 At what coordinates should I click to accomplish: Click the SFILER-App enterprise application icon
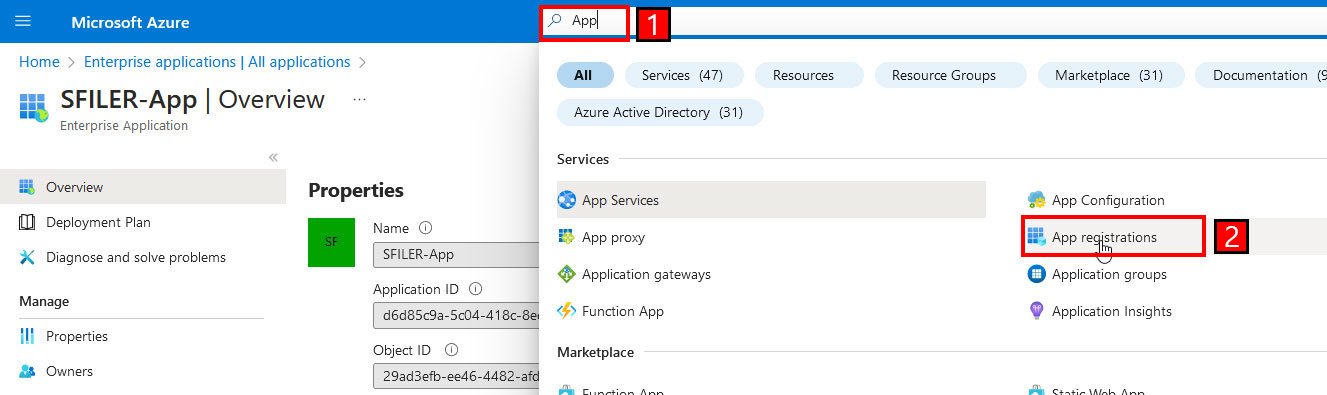[33, 108]
